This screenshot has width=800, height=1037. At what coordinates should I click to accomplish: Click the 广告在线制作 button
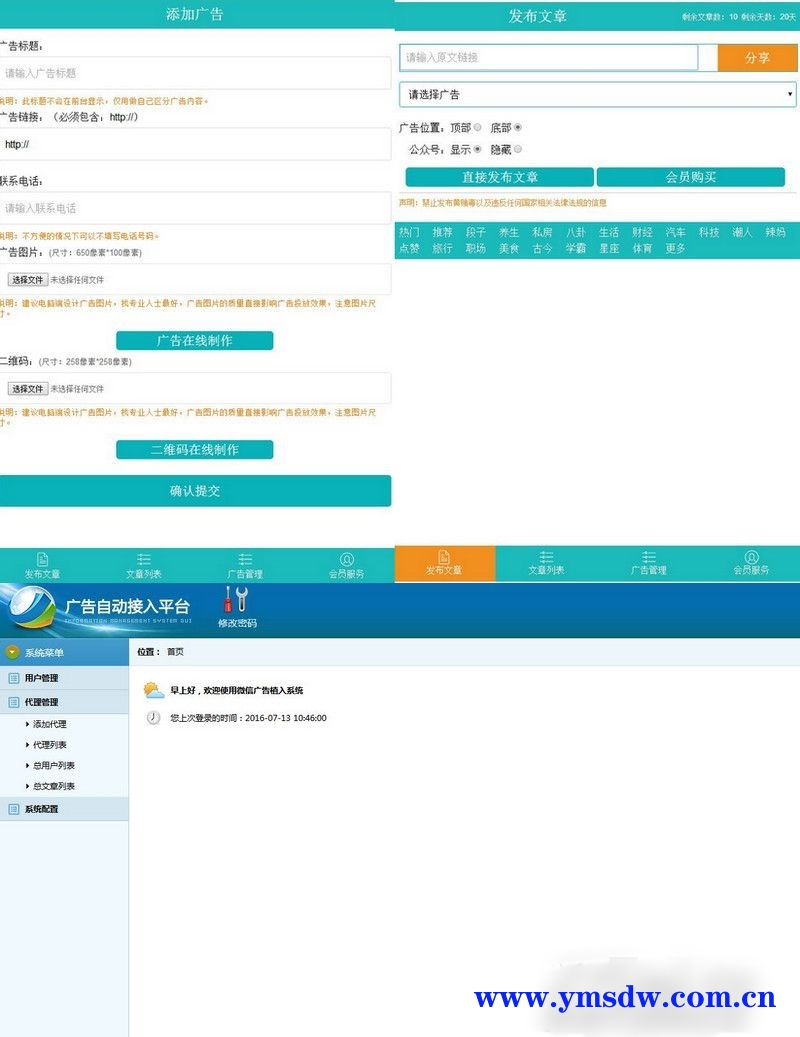tap(194, 341)
